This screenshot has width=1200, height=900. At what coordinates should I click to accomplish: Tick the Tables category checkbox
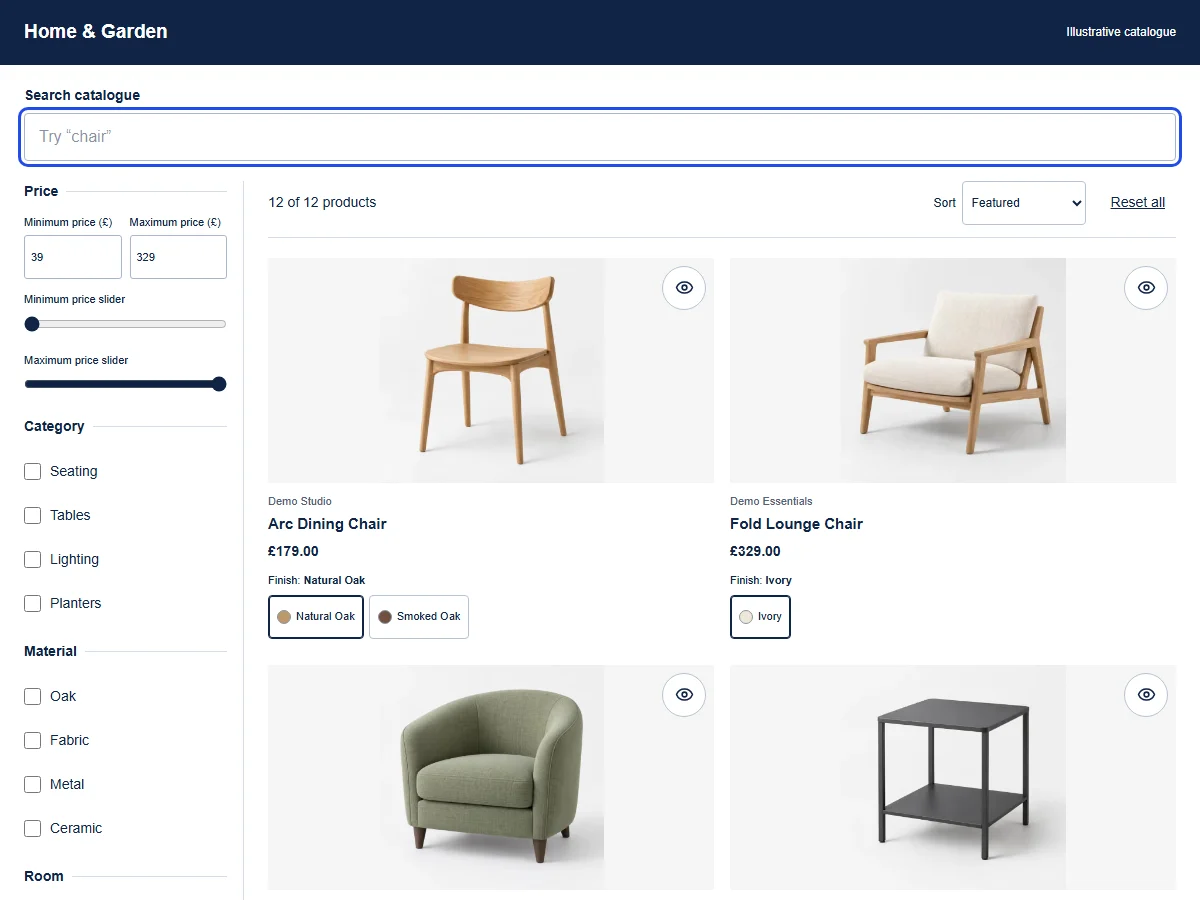pyautogui.click(x=33, y=515)
